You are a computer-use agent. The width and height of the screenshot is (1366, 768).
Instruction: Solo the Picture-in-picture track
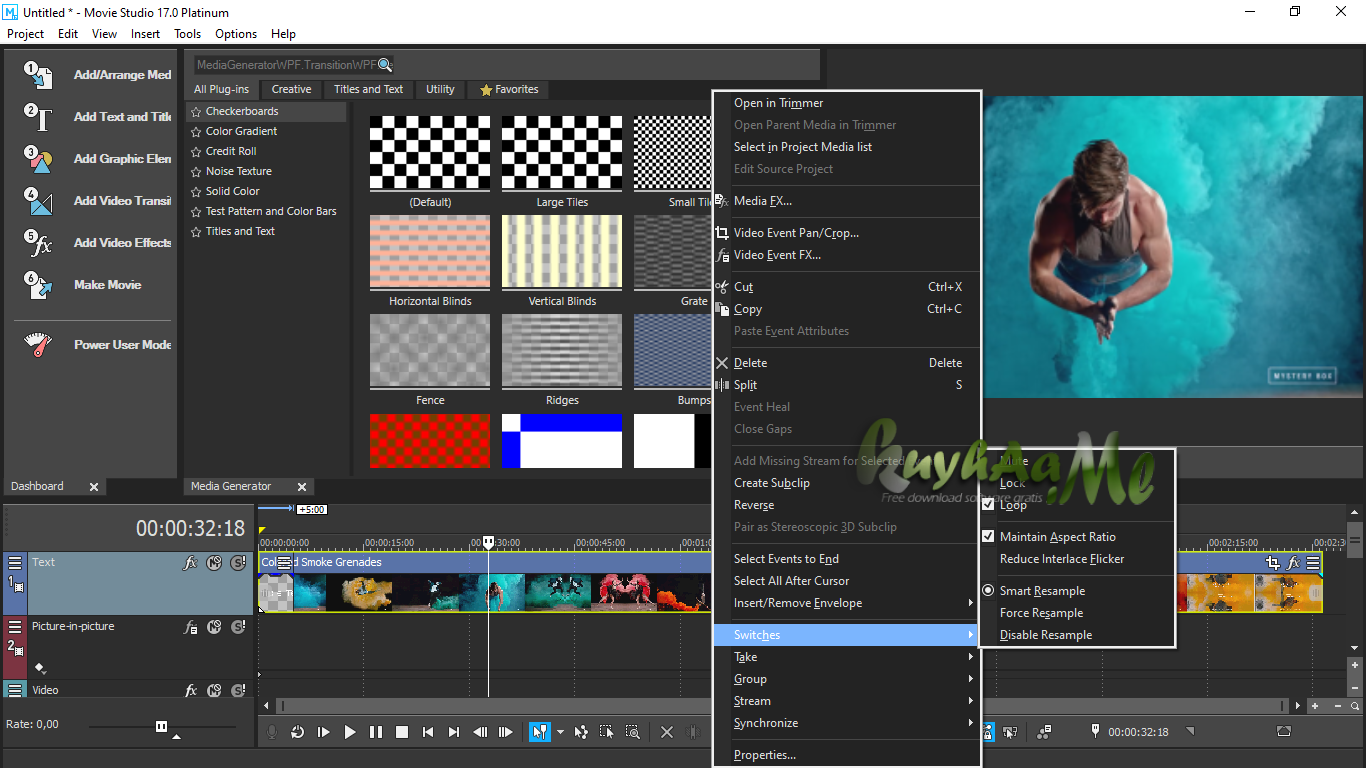(x=238, y=627)
